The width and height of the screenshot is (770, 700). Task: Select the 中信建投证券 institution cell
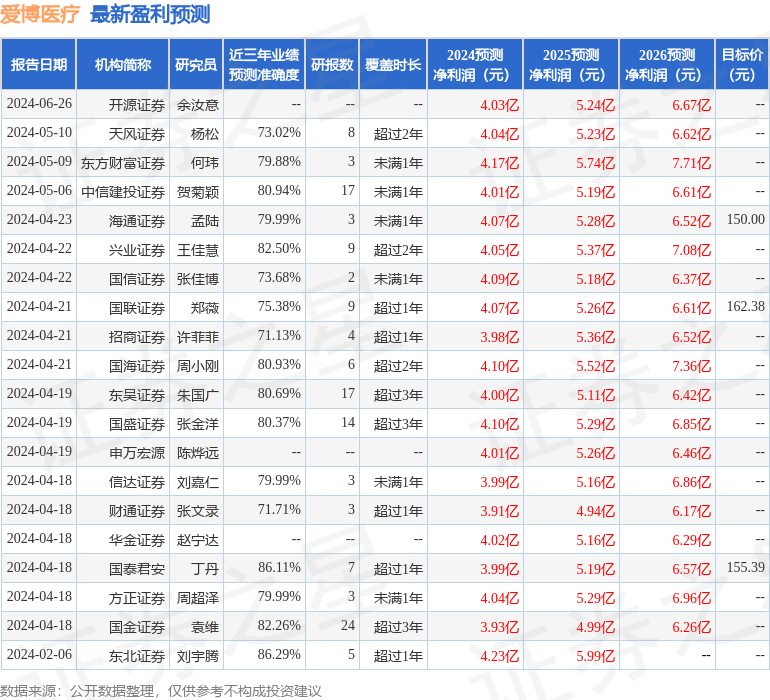click(x=123, y=192)
